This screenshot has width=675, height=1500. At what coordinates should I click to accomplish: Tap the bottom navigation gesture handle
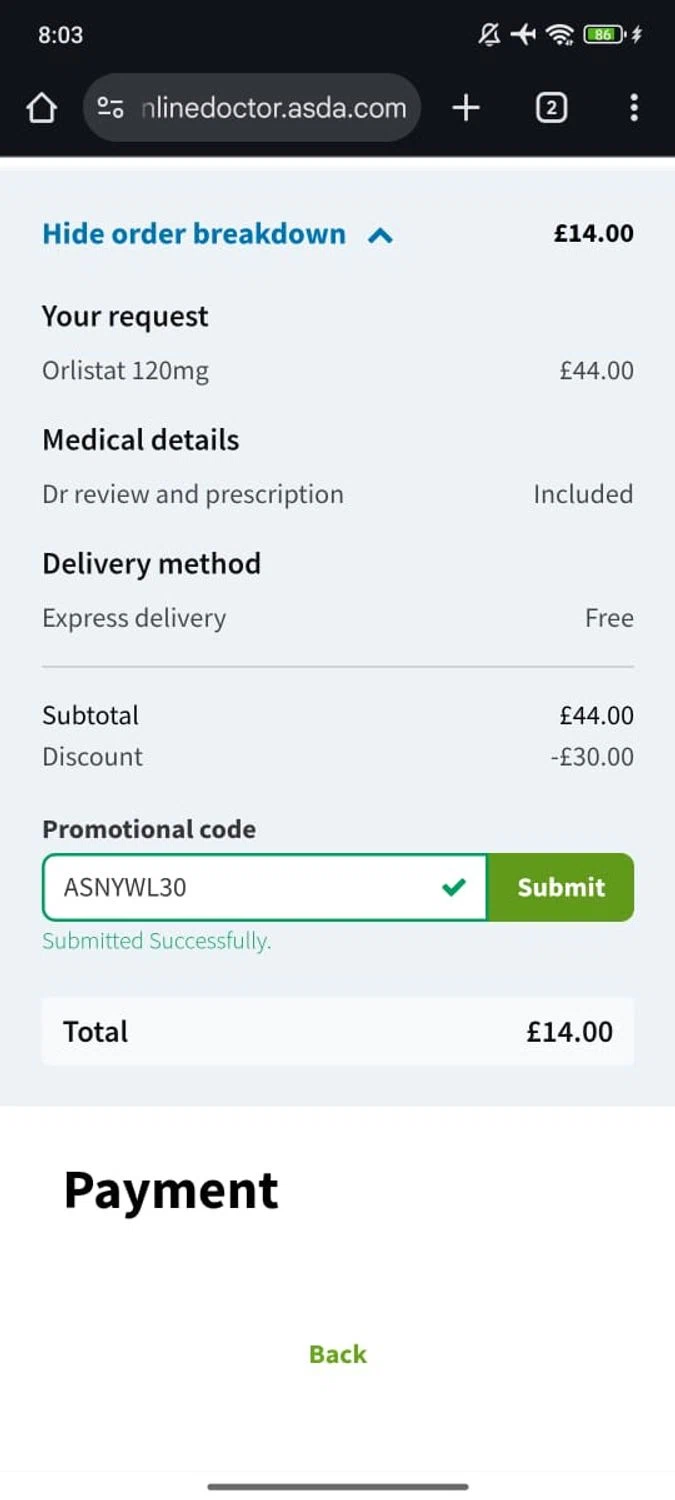(337, 1487)
